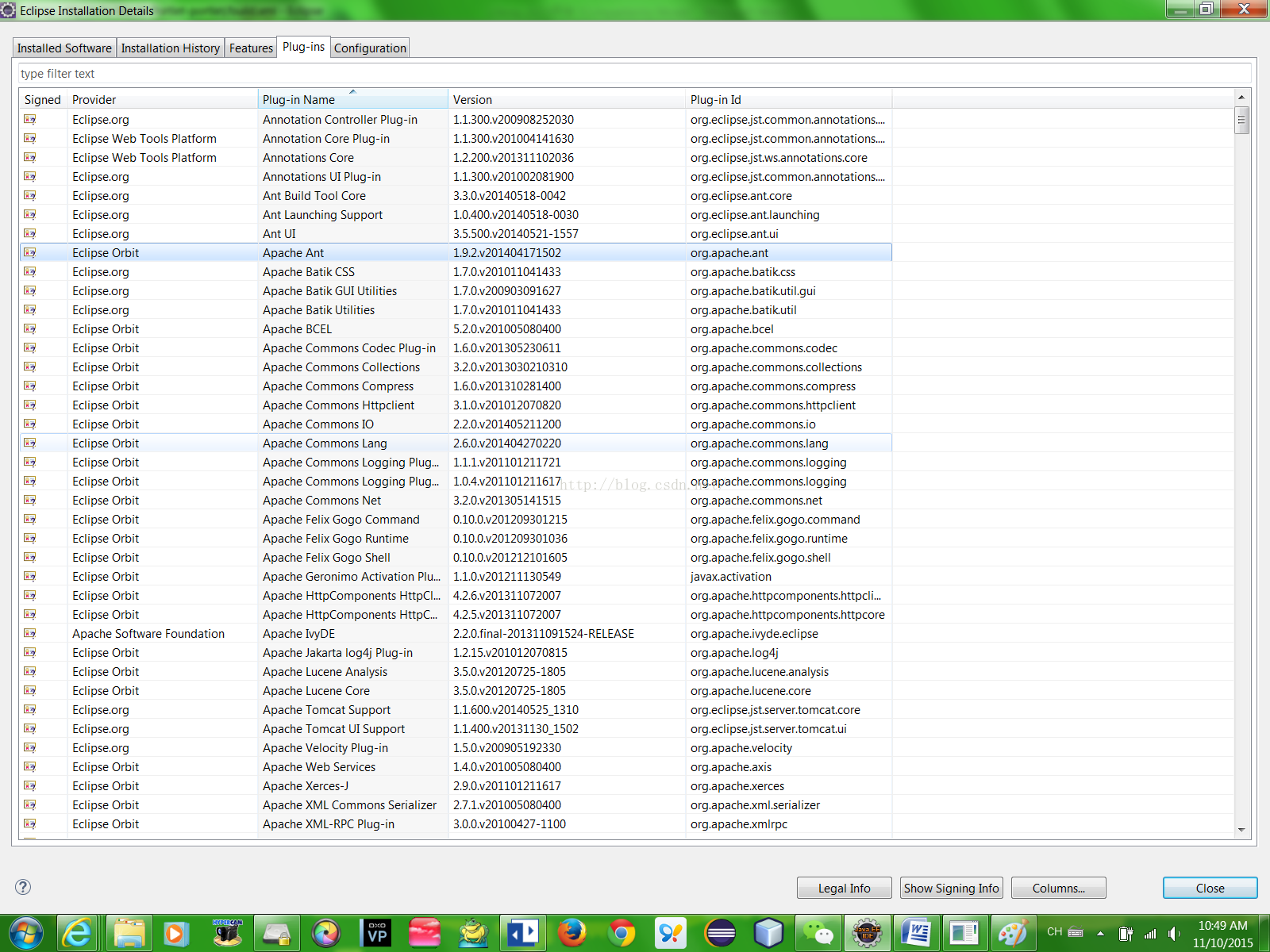The width and height of the screenshot is (1270, 952).
Task: Click the volume speaker tray icon
Action: tap(1174, 933)
